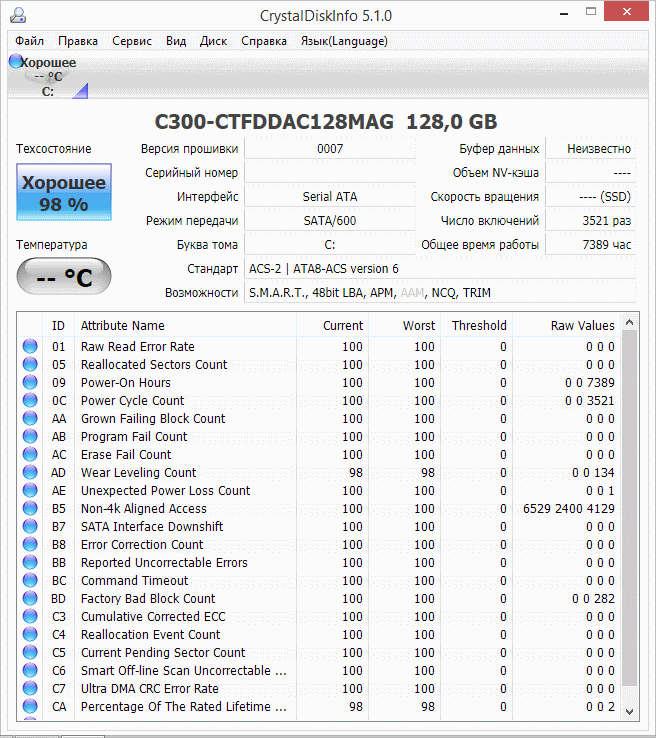Minimize the CrystalDiskInfo window
Screen dimensions: 656x738
pyautogui.click(x=564, y=13)
